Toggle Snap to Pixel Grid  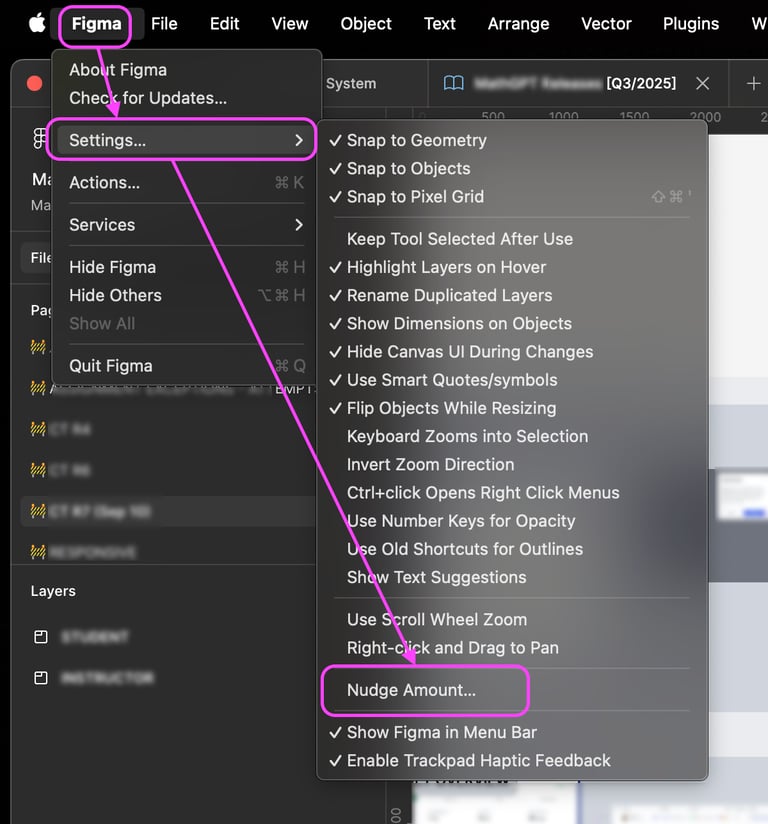click(x=512, y=197)
